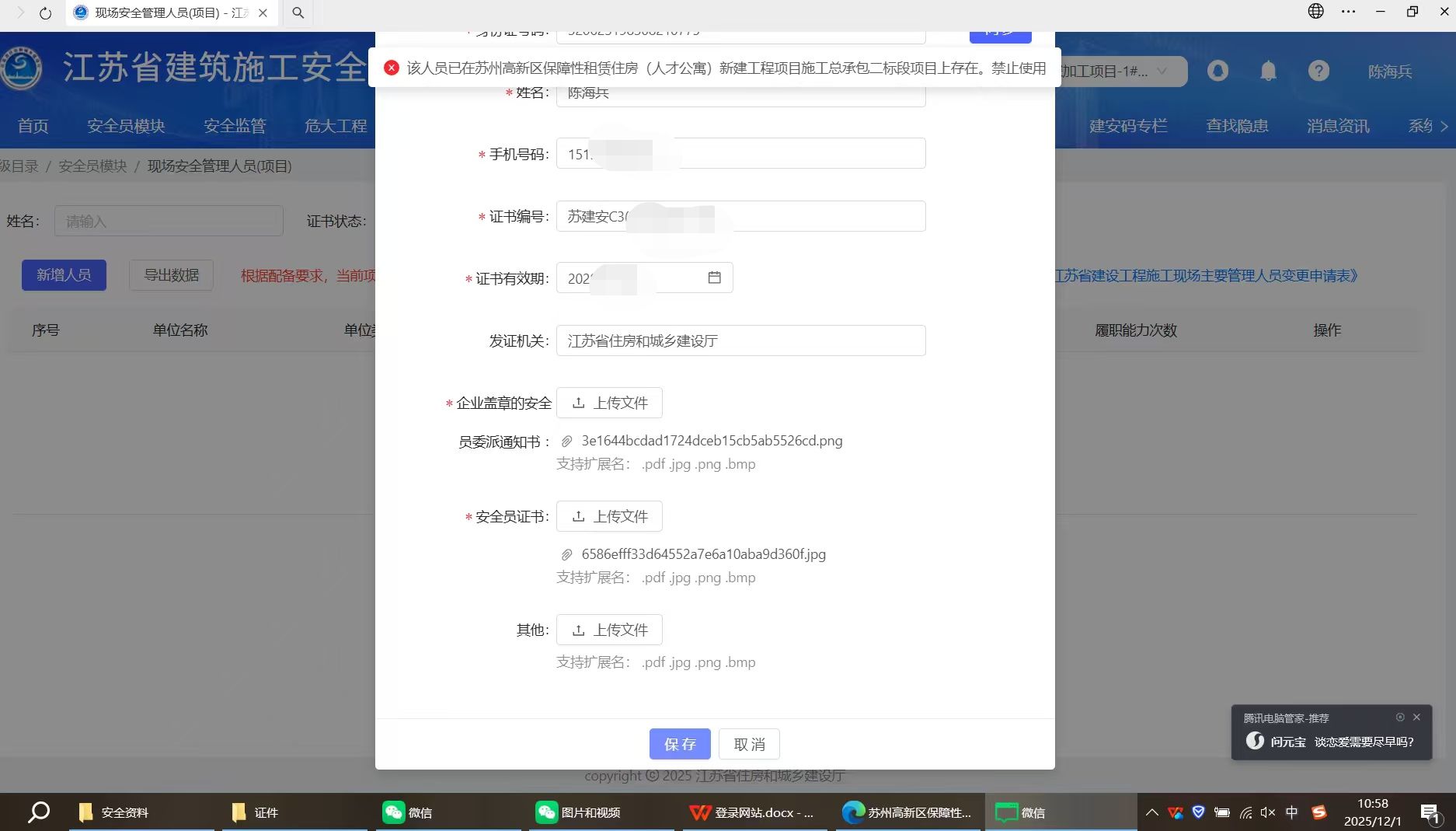The height and width of the screenshot is (831, 1456).
Task: Upload file for 安全员证书
Action: click(609, 516)
